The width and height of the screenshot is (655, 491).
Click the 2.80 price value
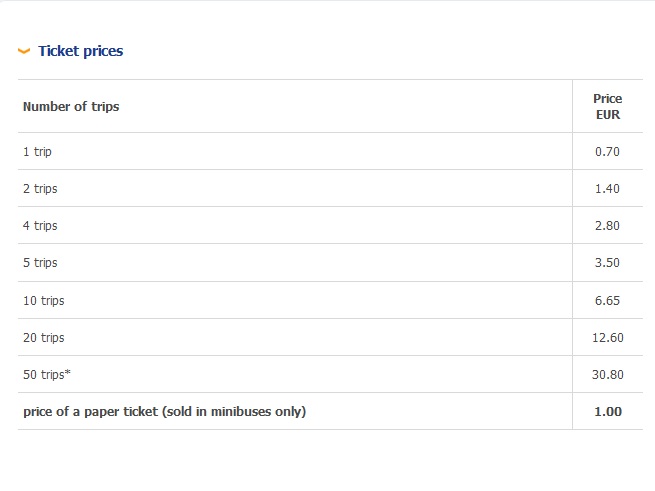[x=607, y=226]
